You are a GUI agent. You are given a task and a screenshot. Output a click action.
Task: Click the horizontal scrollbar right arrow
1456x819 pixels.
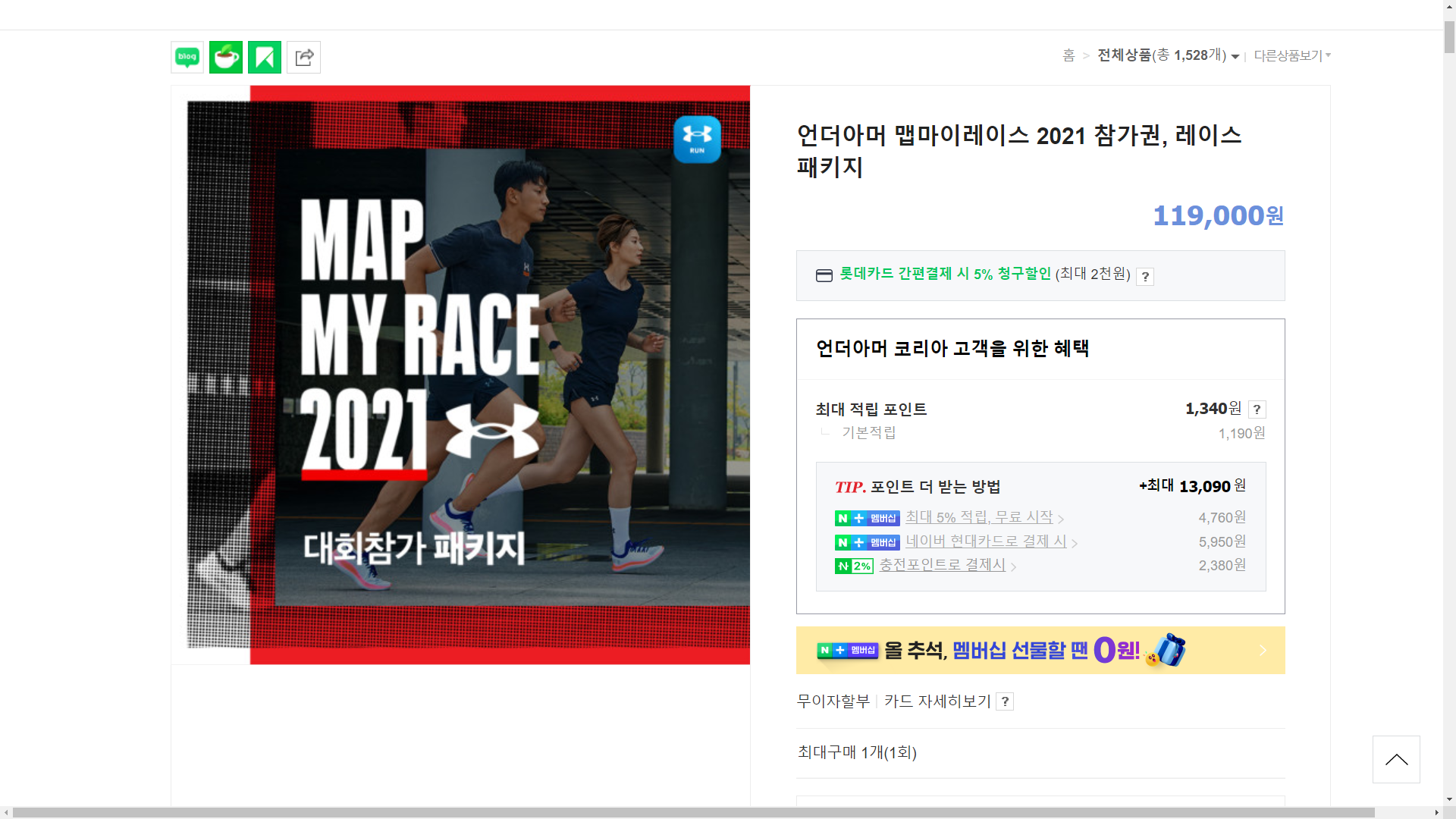point(1437,813)
